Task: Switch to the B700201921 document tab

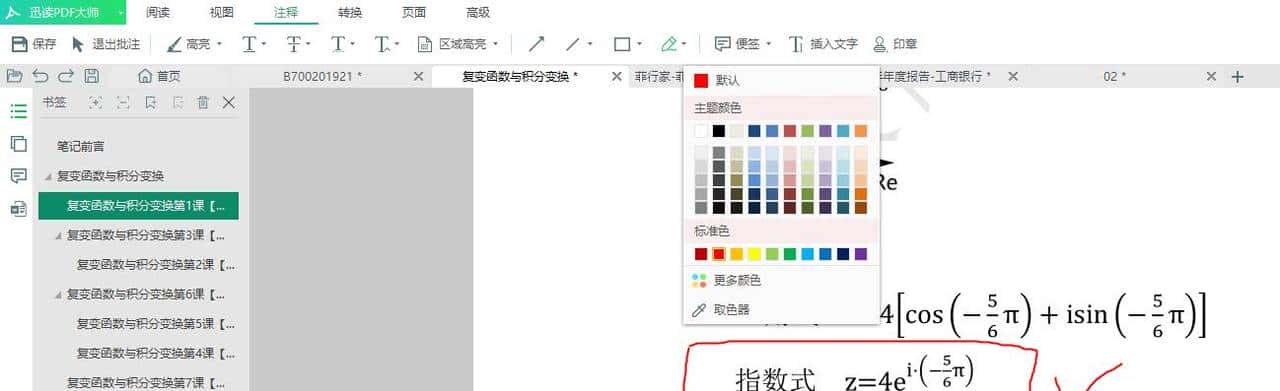Action: coord(322,76)
